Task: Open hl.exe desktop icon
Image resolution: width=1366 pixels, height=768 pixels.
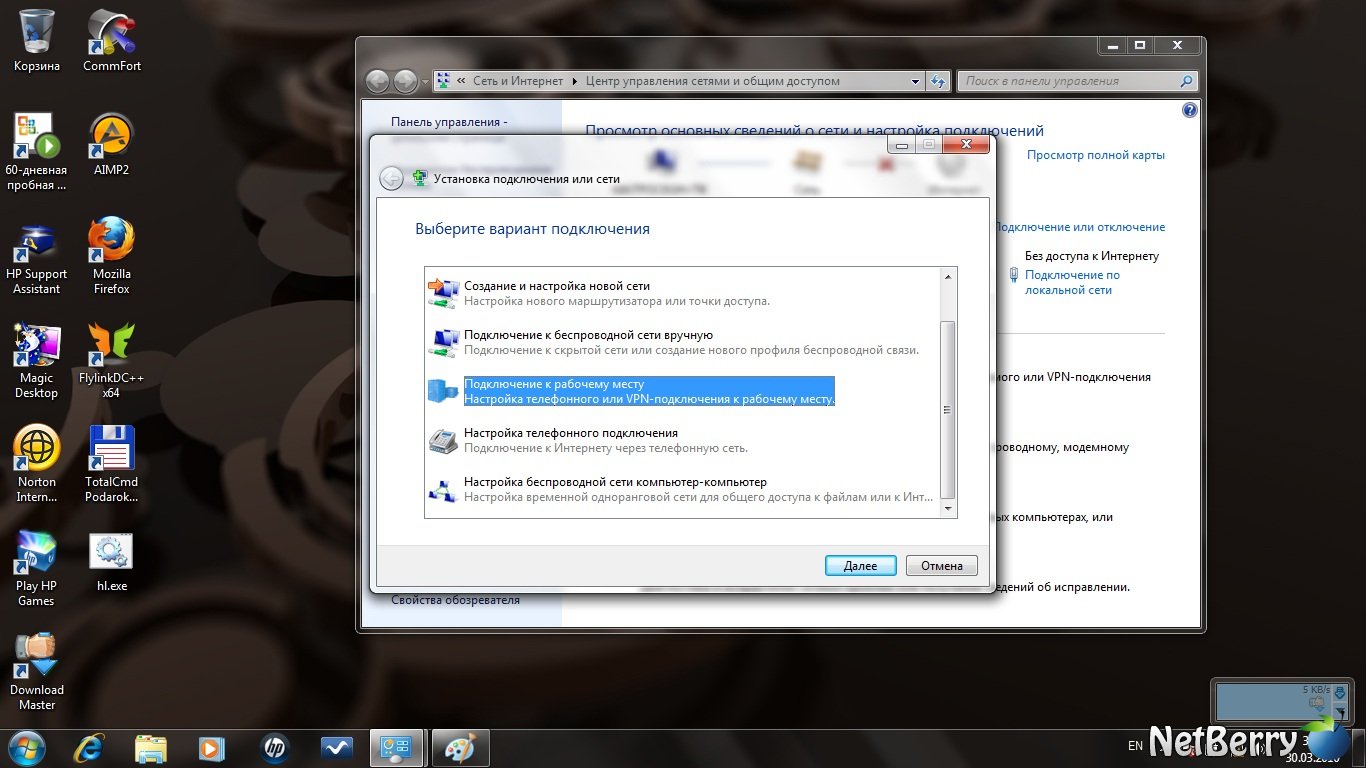Action: pyautogui.click(x=112, y=560)
